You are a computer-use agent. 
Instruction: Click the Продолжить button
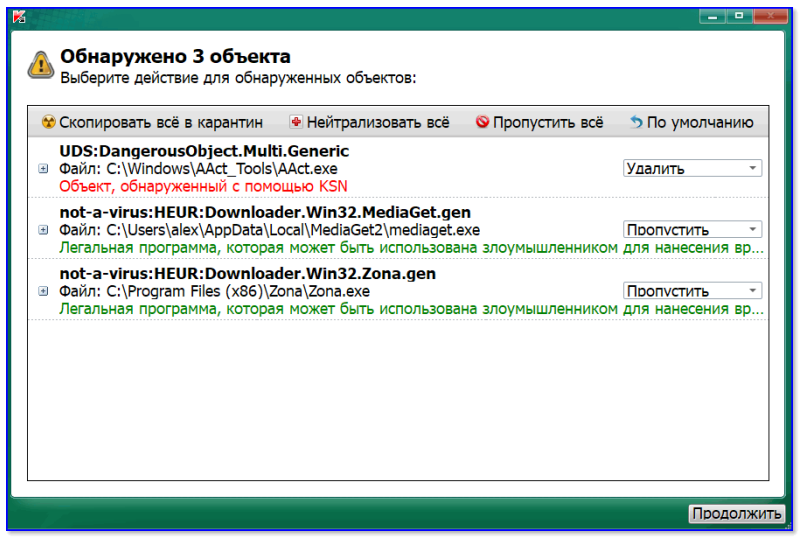737,513
